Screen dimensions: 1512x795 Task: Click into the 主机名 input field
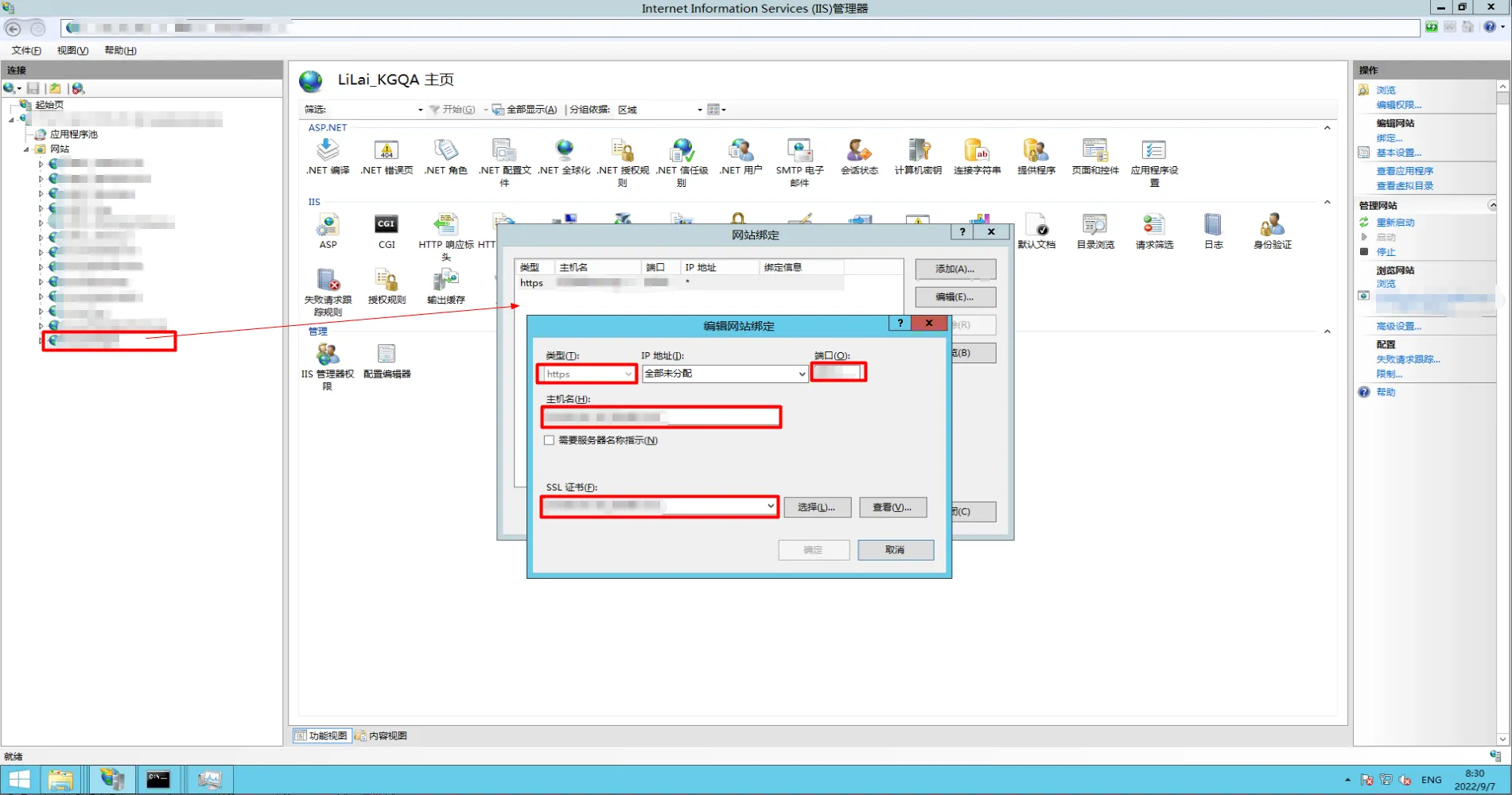tap(661, 417)
